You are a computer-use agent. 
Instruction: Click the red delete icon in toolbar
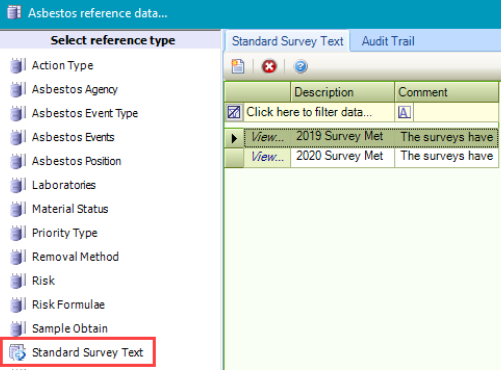click(x=269, y=66)
